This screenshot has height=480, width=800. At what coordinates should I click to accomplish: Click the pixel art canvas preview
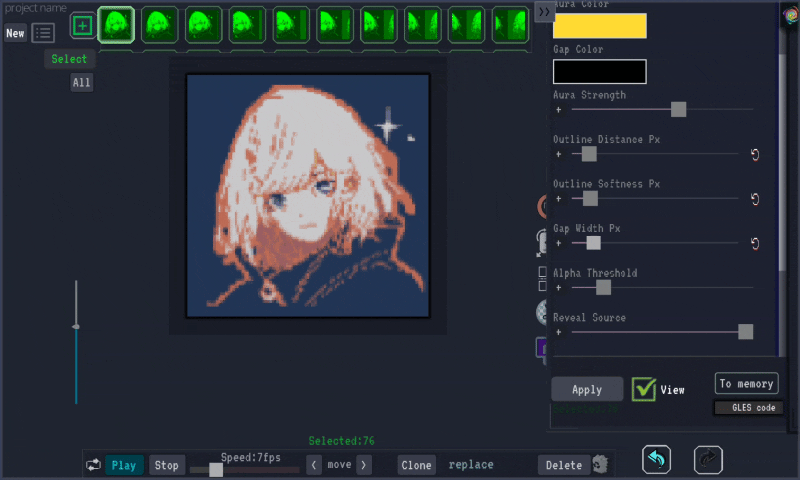[308, 196]
